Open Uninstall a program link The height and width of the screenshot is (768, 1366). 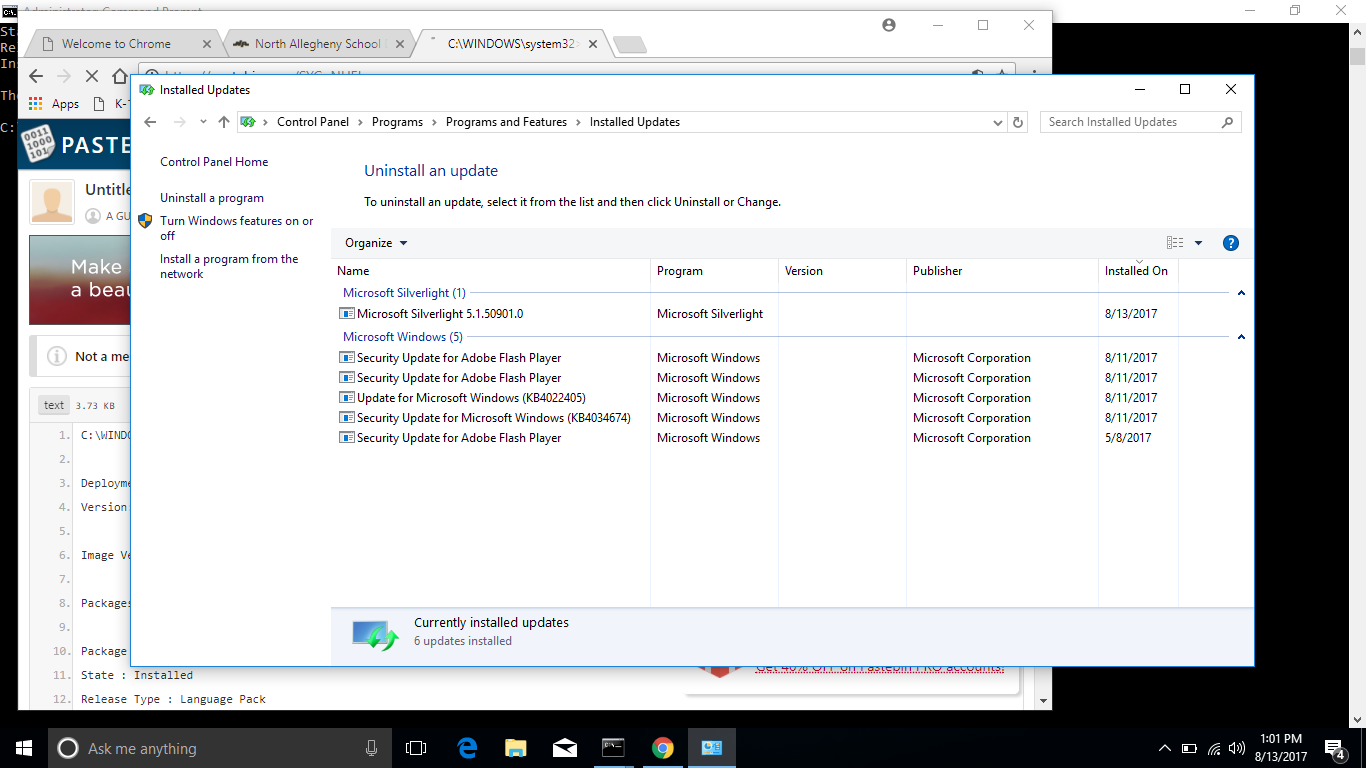point(212,198)
